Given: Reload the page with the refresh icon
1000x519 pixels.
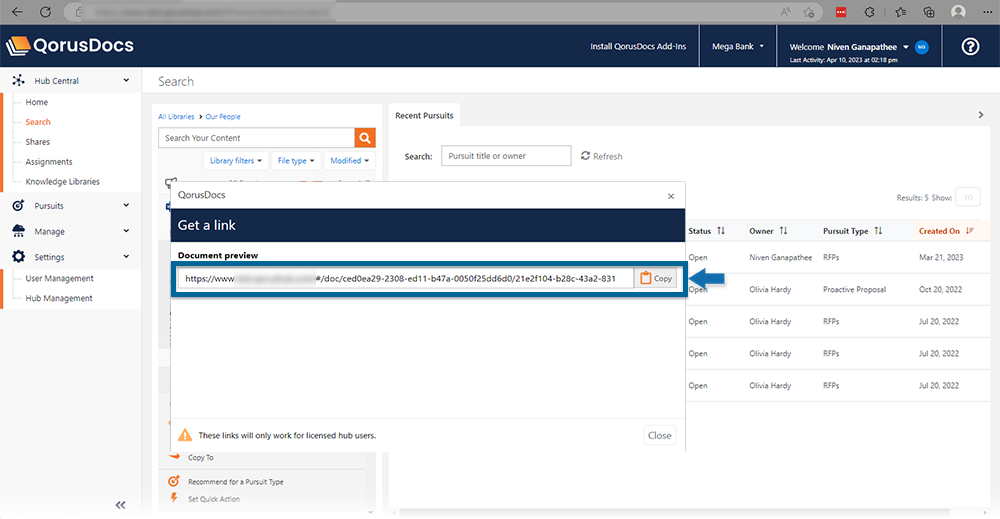Looking at the screenshot, I should click(45, 11).
